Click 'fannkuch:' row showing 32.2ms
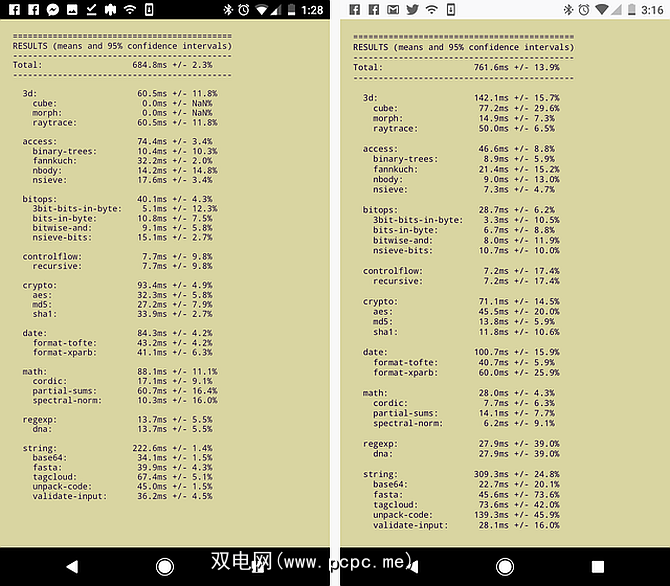This screenshot has height=586, width=670. pos(123,161)
